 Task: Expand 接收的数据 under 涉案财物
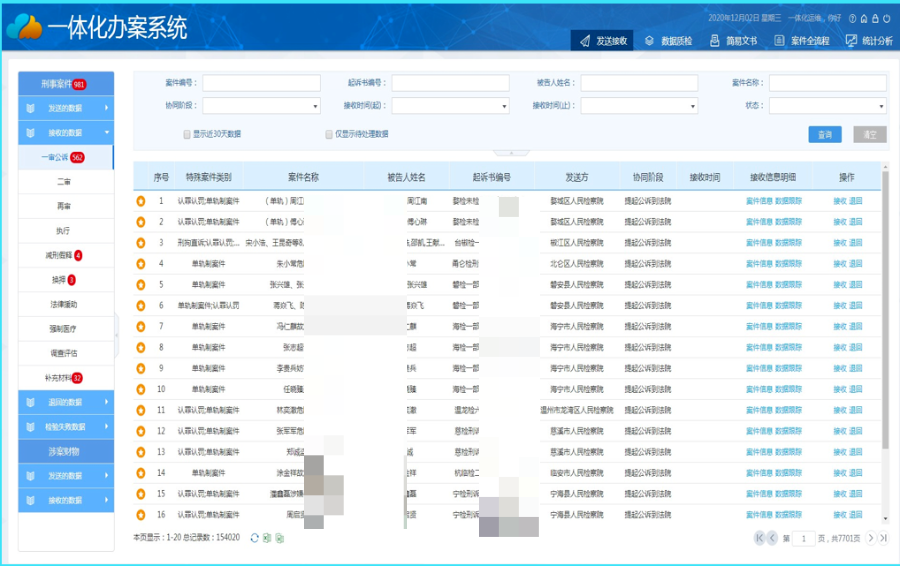pyautogui.click(x=66, y=501)
